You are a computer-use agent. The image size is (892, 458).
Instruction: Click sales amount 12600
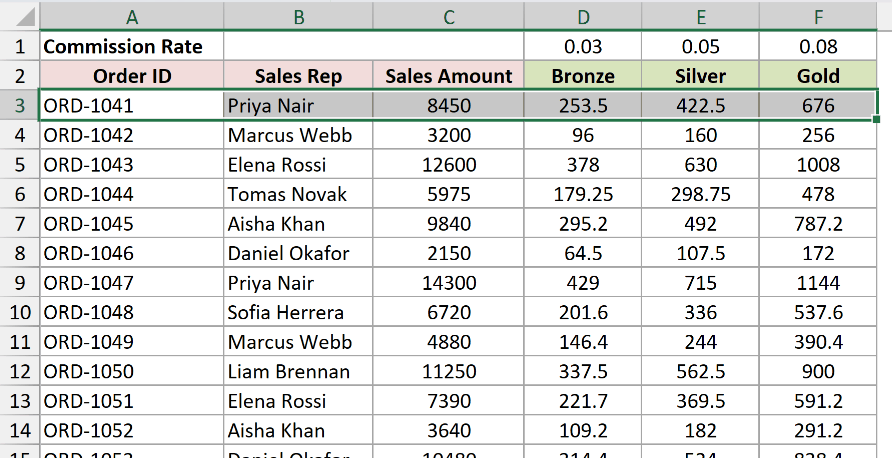449,164
